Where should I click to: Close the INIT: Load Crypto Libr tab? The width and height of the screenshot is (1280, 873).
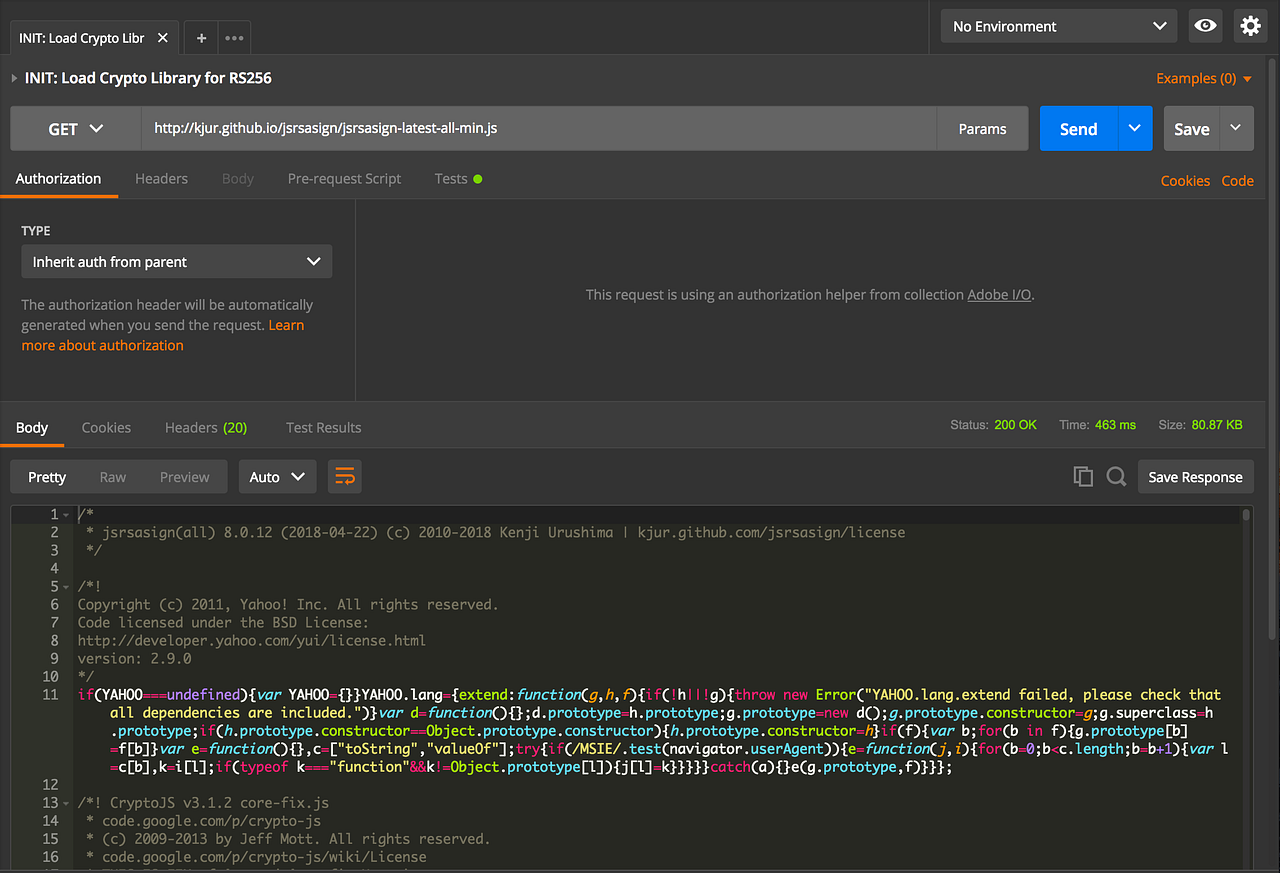163,37
